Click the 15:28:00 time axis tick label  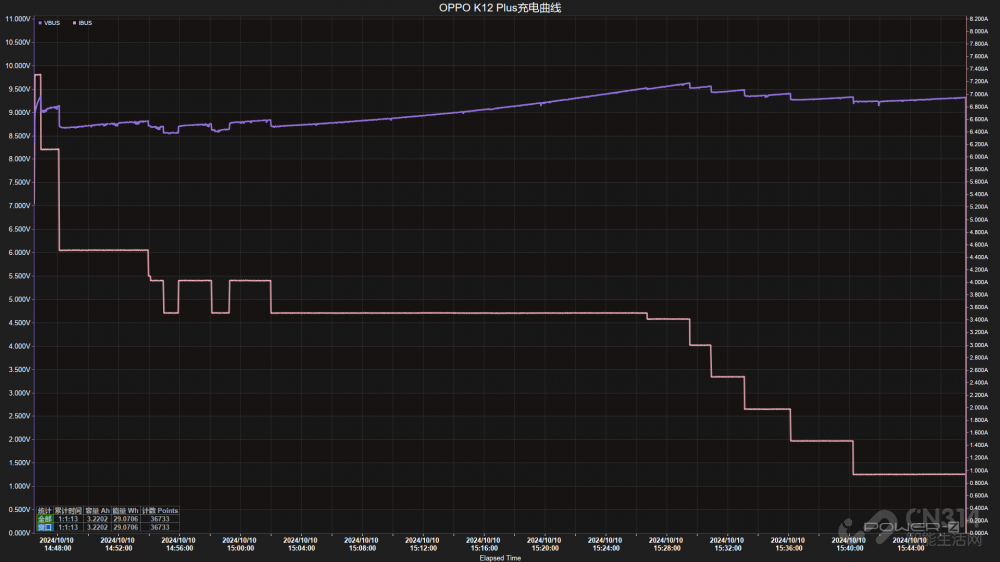tap(666, 548)
